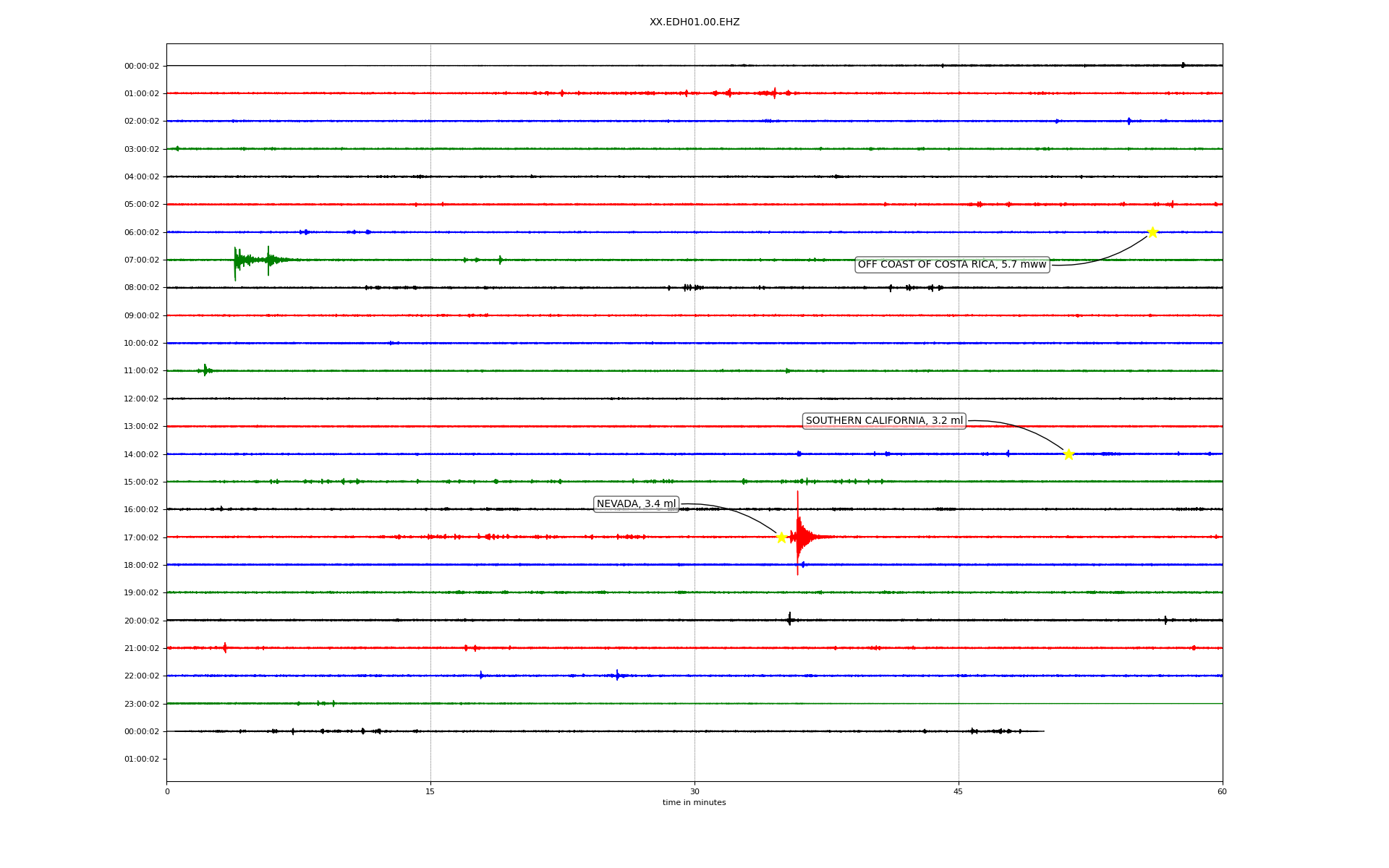Screen dimensions: 1389x868
Task: Click the 17:00:02 time row label
Action: (x=141, y=537)
